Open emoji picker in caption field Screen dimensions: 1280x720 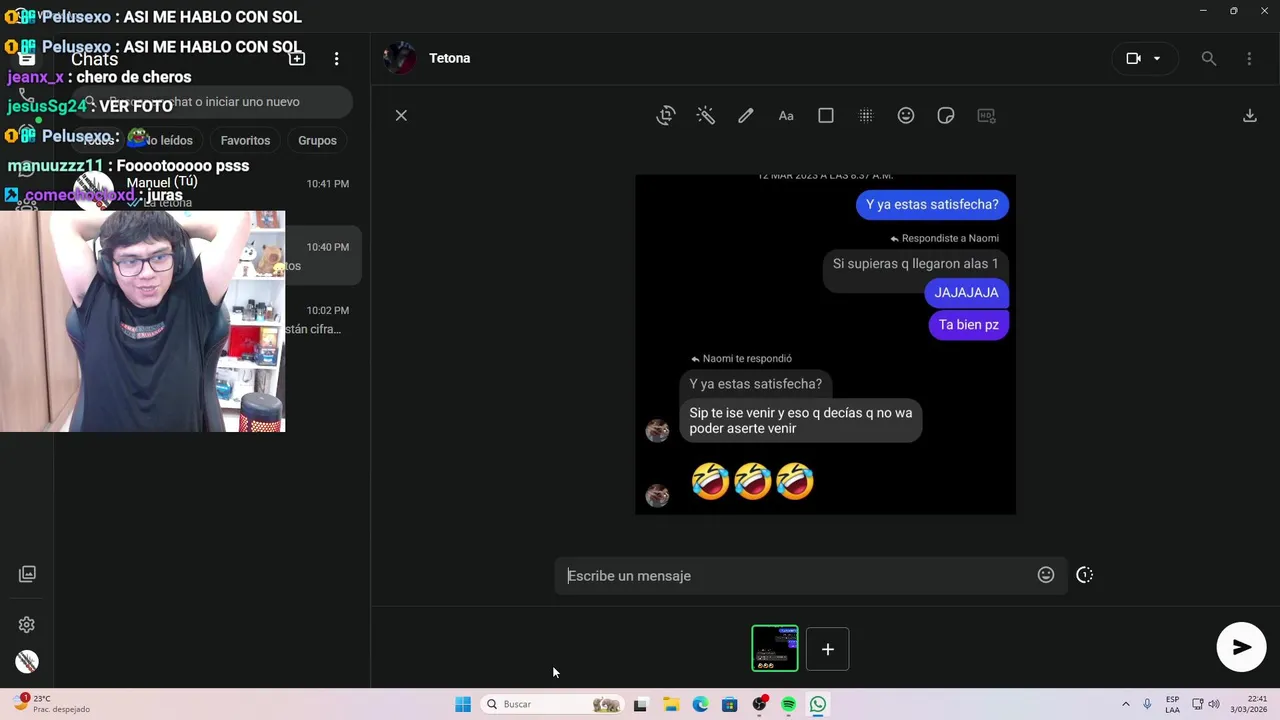pyautogui.click(x=1046, y=575)
